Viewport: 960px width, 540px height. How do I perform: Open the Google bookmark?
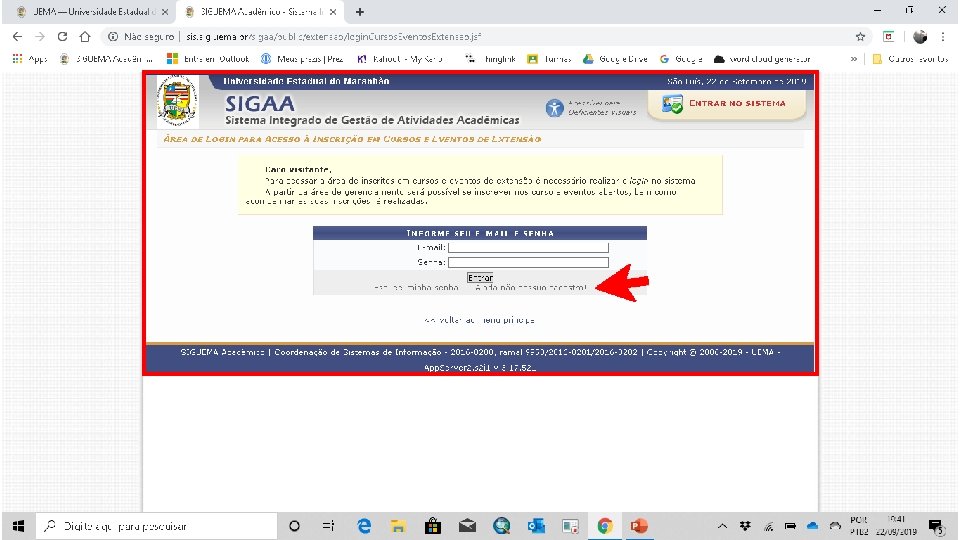tap(681, 59)
